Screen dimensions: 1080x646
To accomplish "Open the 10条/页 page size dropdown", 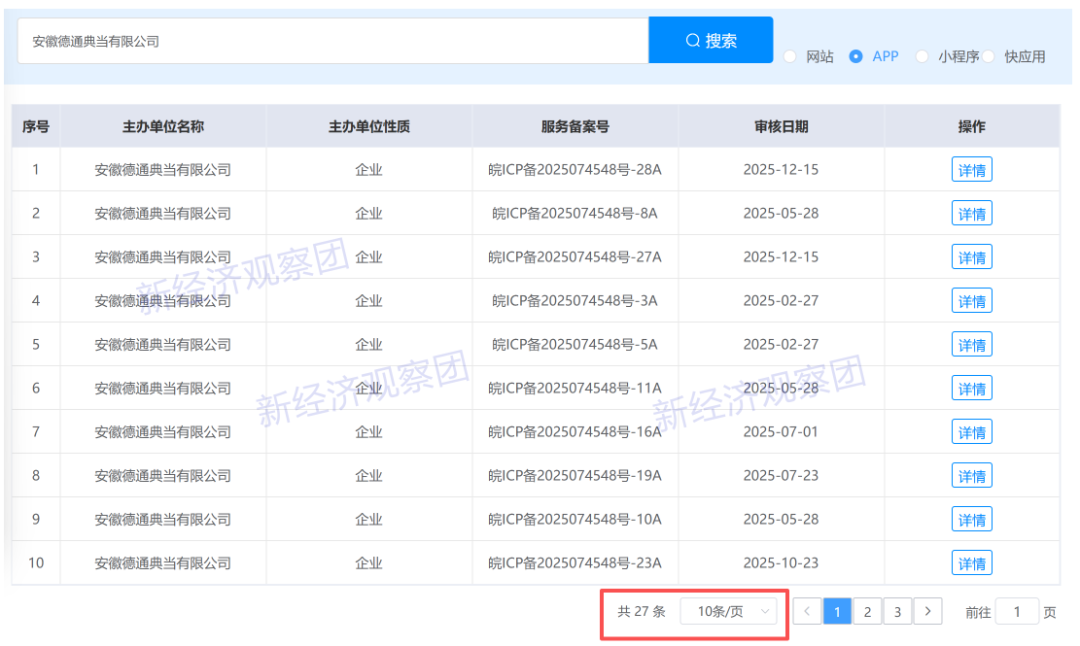I will 728,612.
